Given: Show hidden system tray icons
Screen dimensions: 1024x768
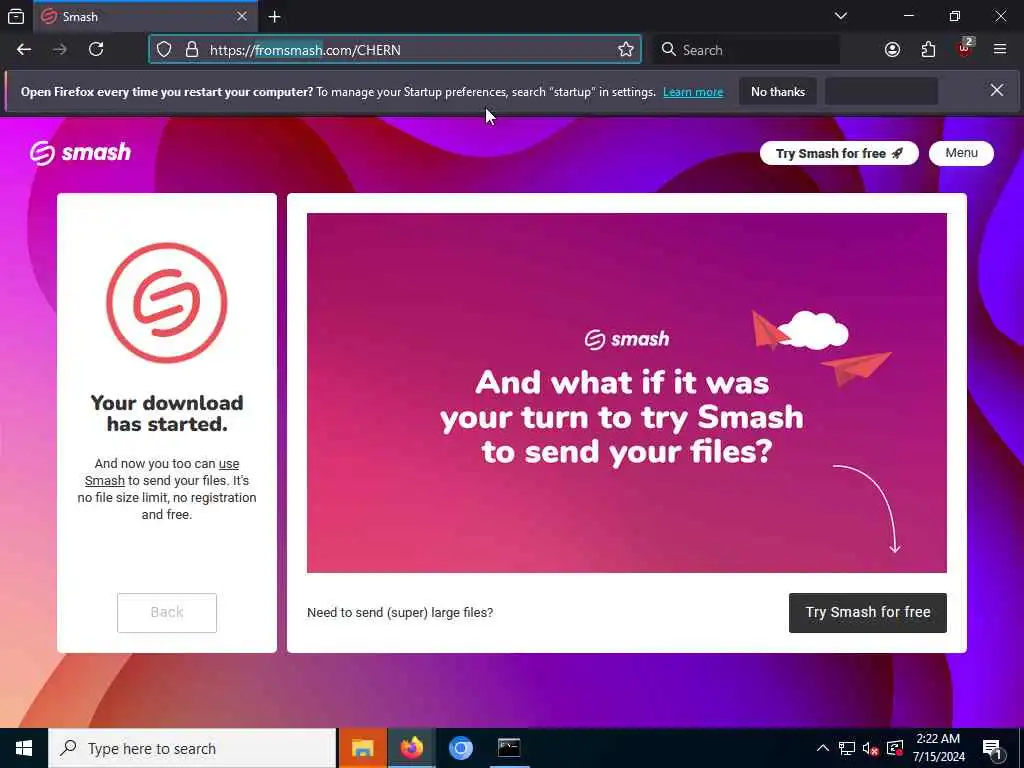Looking at the screenshot, I should coord(823,748).
